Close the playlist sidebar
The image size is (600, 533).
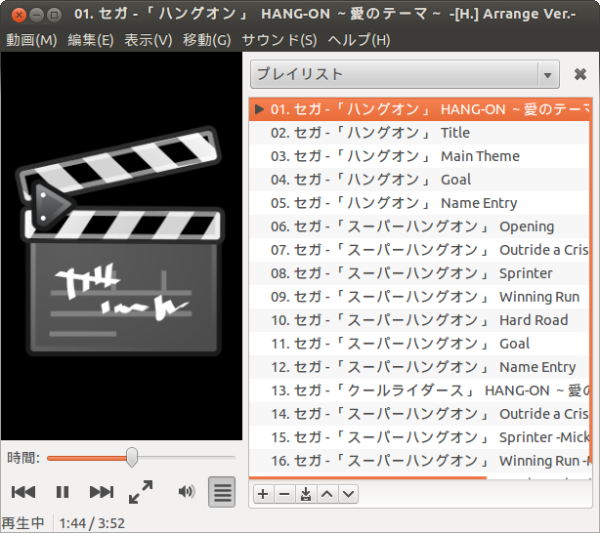(580, 74)
